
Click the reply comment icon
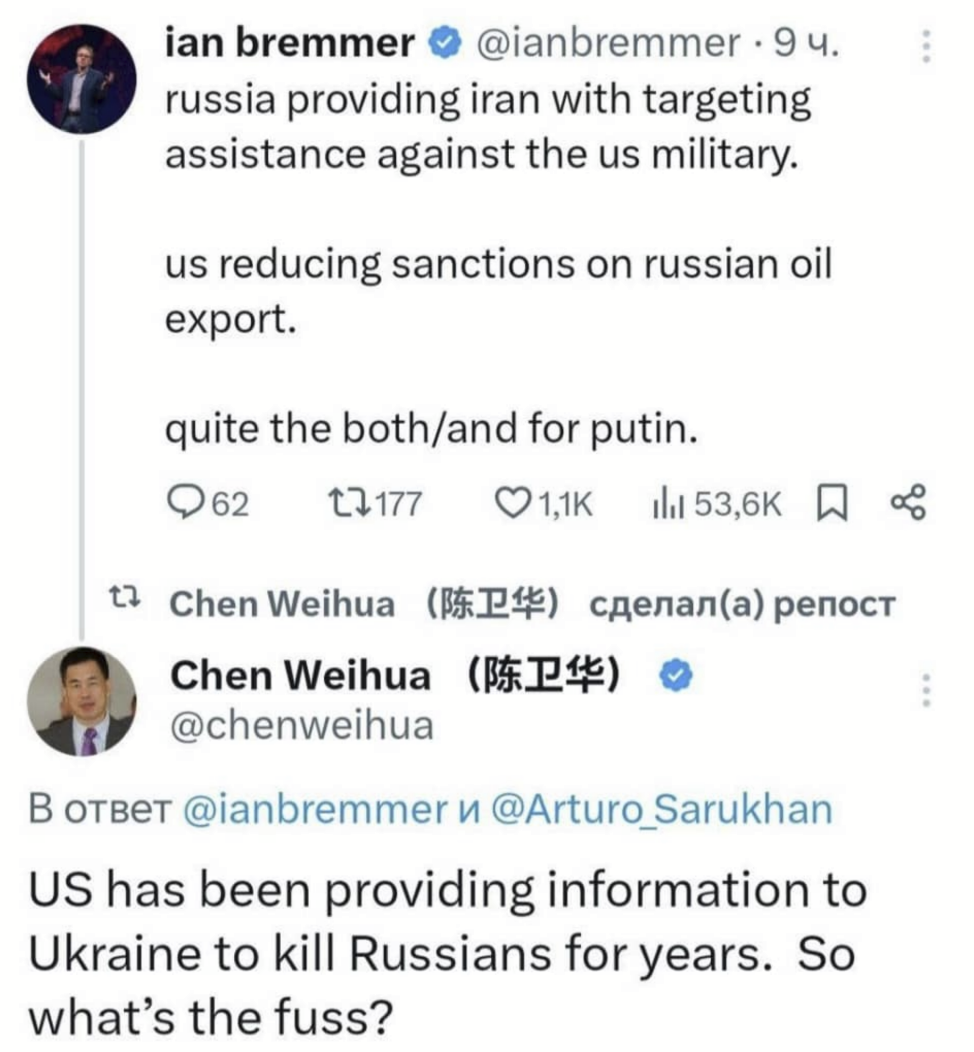pos(185,503)
